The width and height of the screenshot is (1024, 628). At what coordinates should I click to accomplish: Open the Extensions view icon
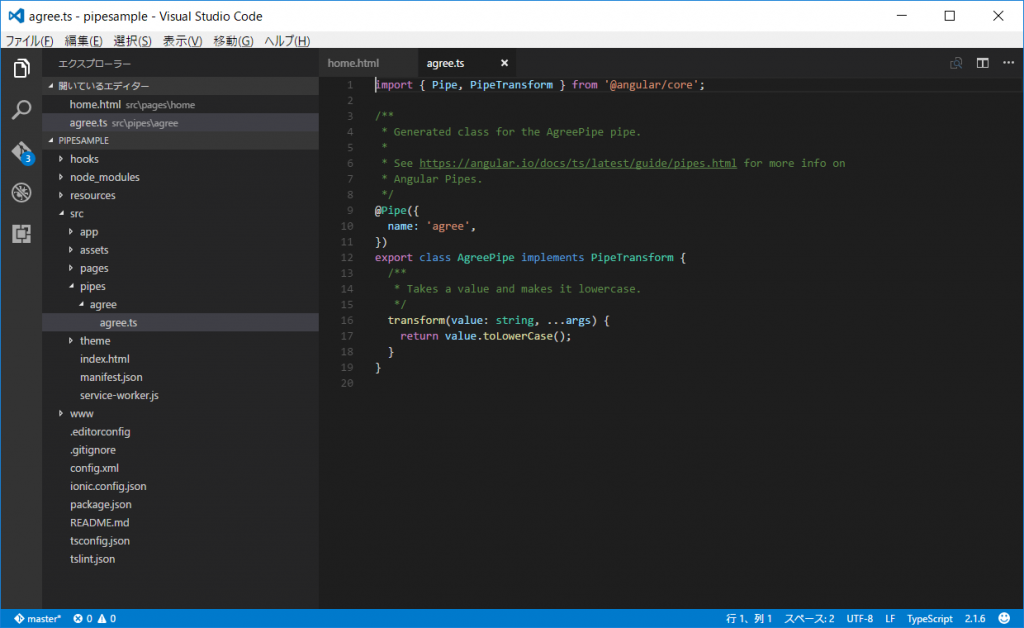21,233
